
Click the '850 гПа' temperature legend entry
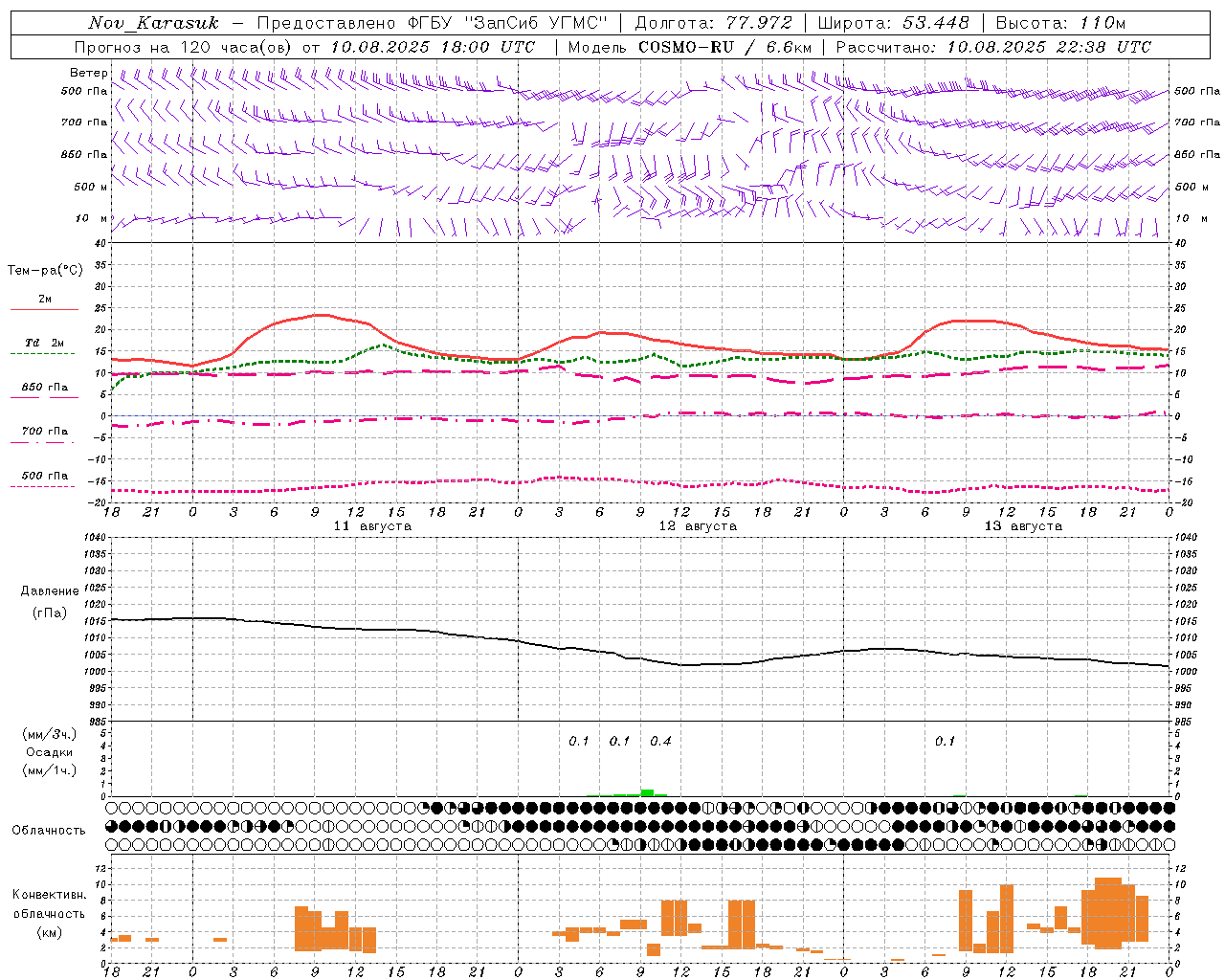click(45, 387)
